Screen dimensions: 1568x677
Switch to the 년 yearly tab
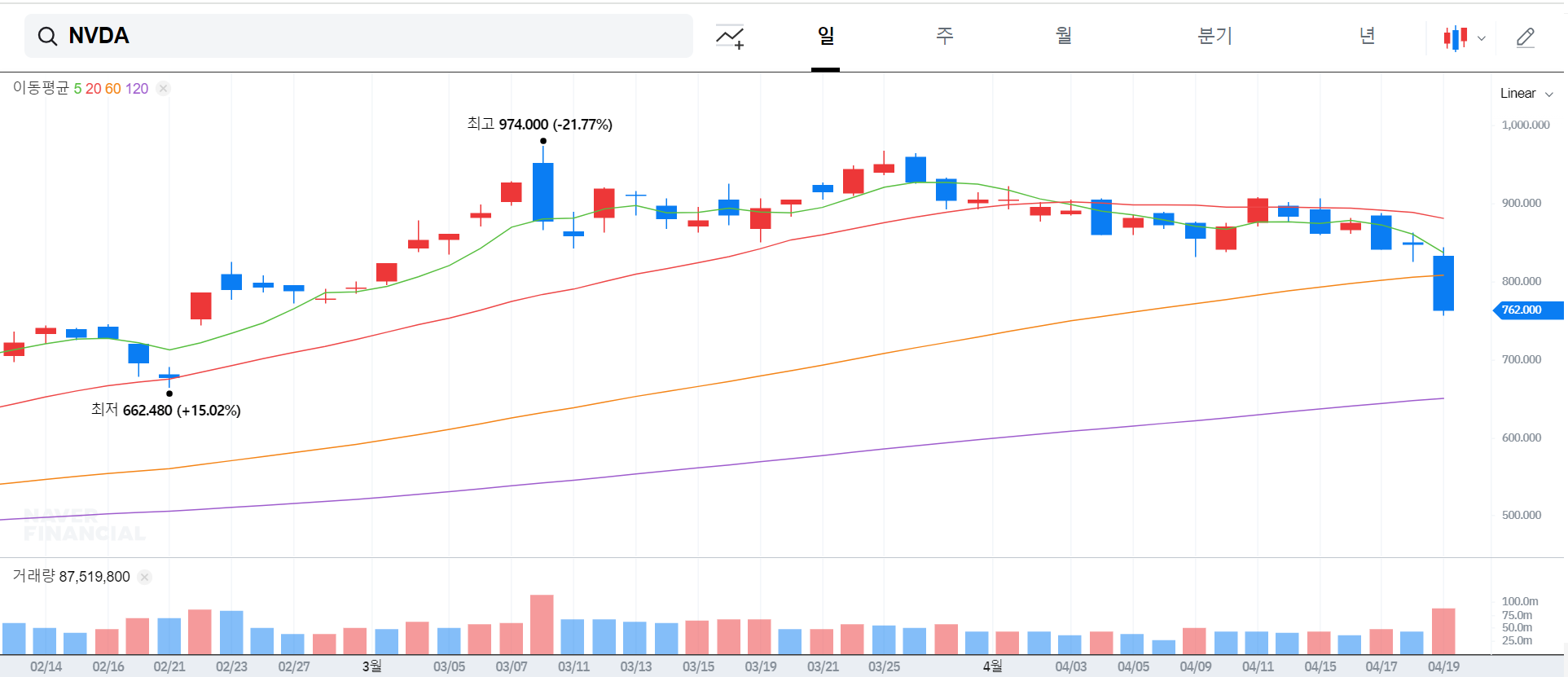(1368, 36)
